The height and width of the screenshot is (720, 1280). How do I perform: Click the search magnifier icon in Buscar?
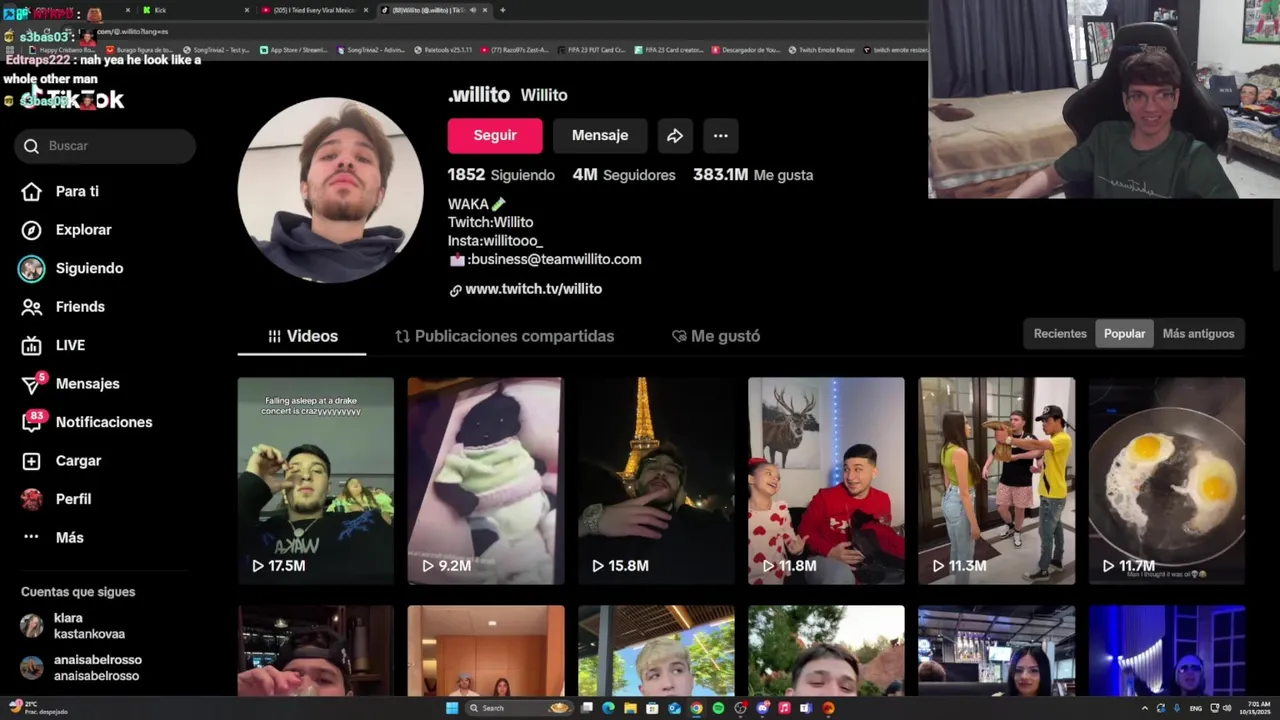click(32, 146)
